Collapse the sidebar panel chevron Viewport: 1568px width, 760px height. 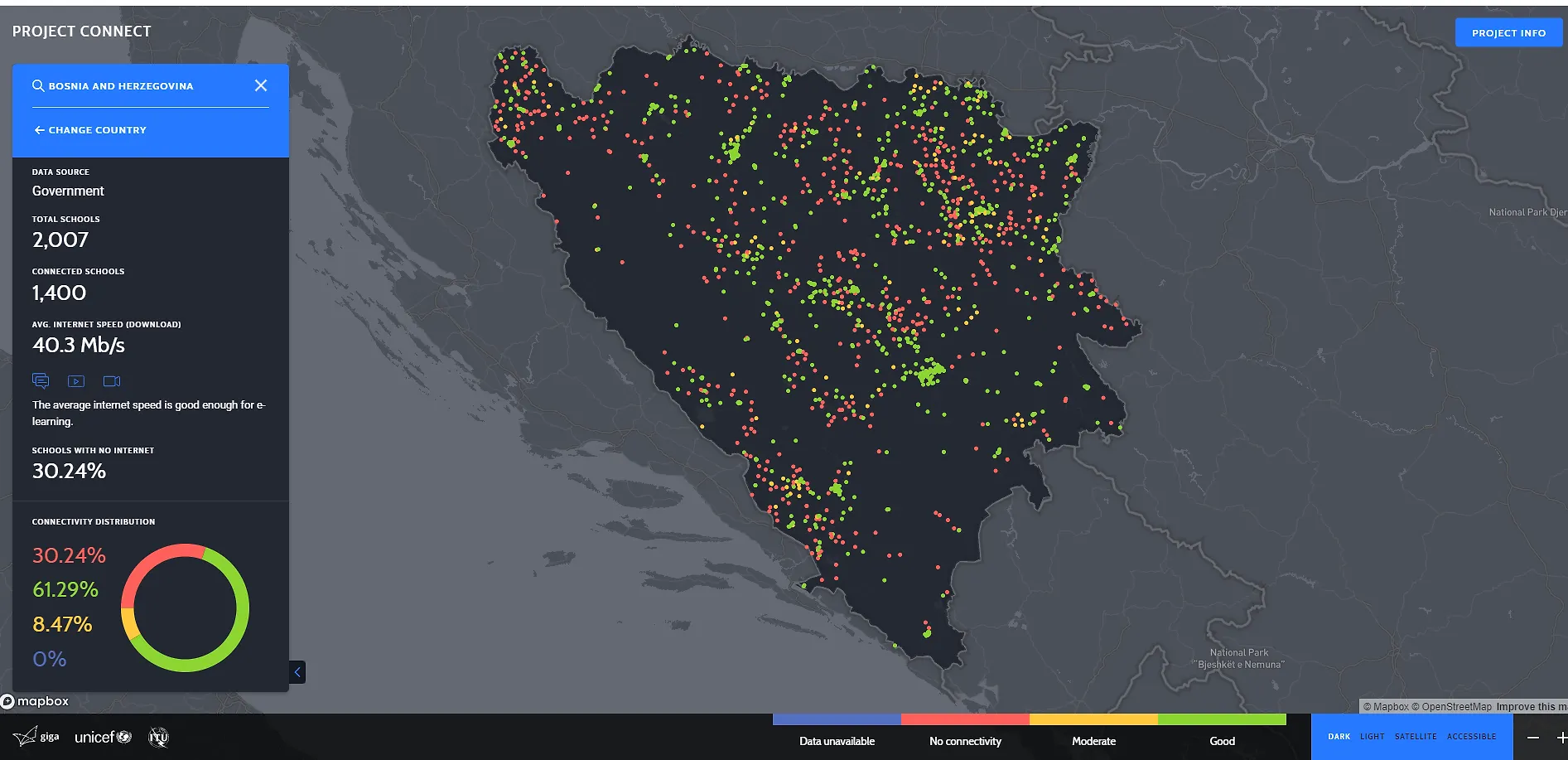coord(297,671)
